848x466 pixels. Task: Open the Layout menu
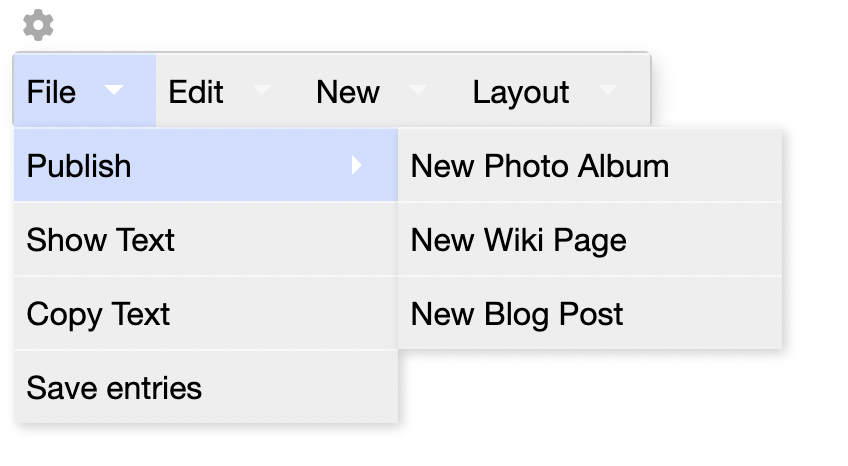point(521,92)
